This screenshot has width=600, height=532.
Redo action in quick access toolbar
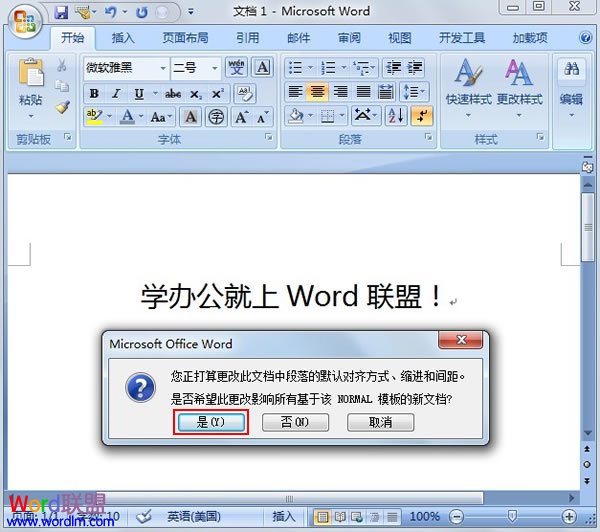[x=142, y=13]
